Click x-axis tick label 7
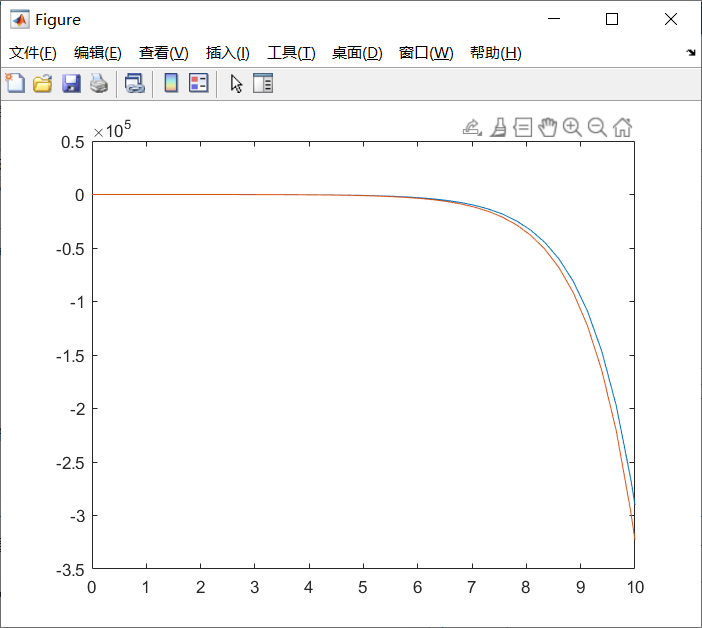Viewport: 702px width, 628px height. click(x=471, y=587)
